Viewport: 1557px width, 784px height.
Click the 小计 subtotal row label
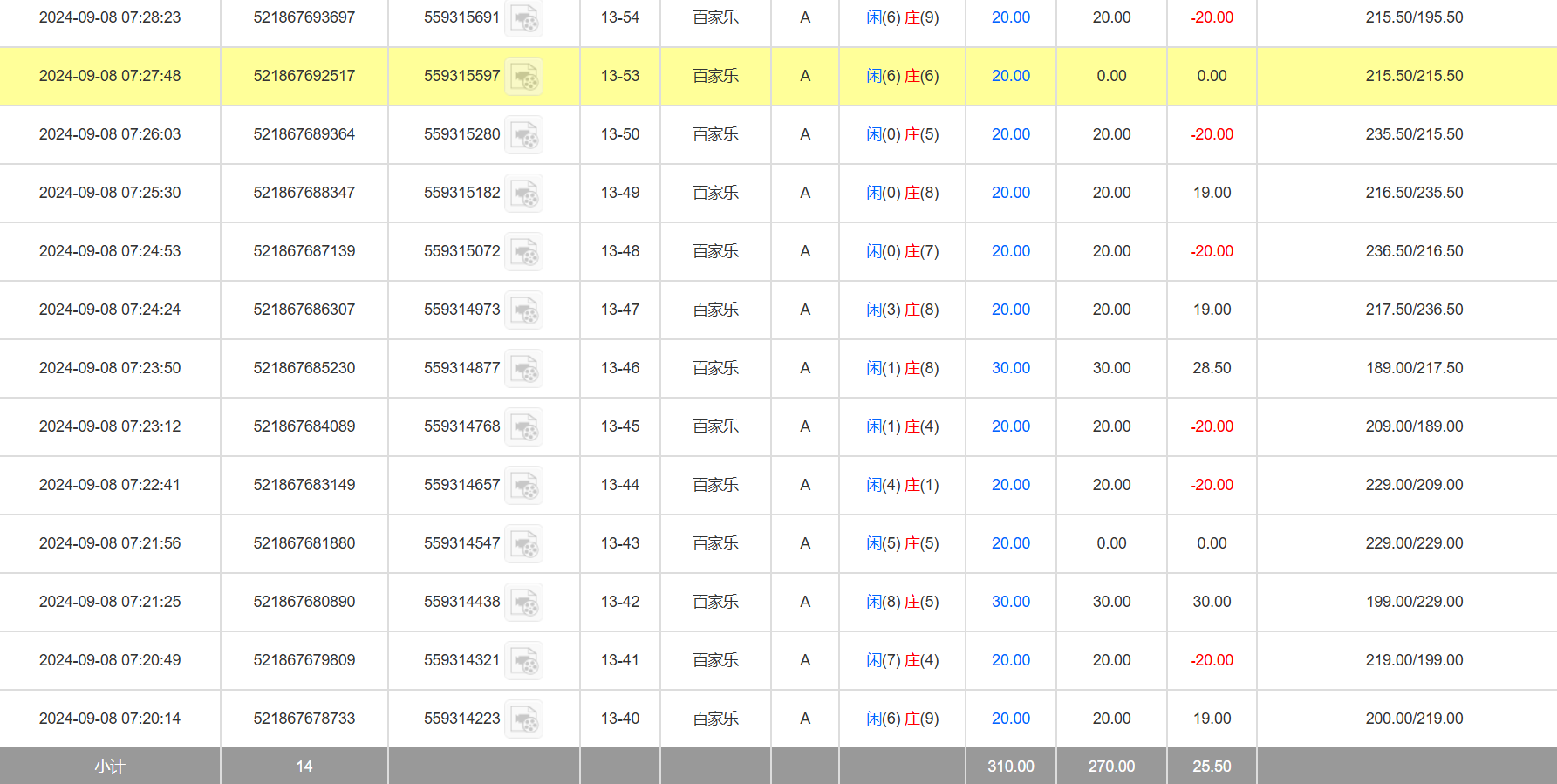pyautogui.click(x=110, y=766)
